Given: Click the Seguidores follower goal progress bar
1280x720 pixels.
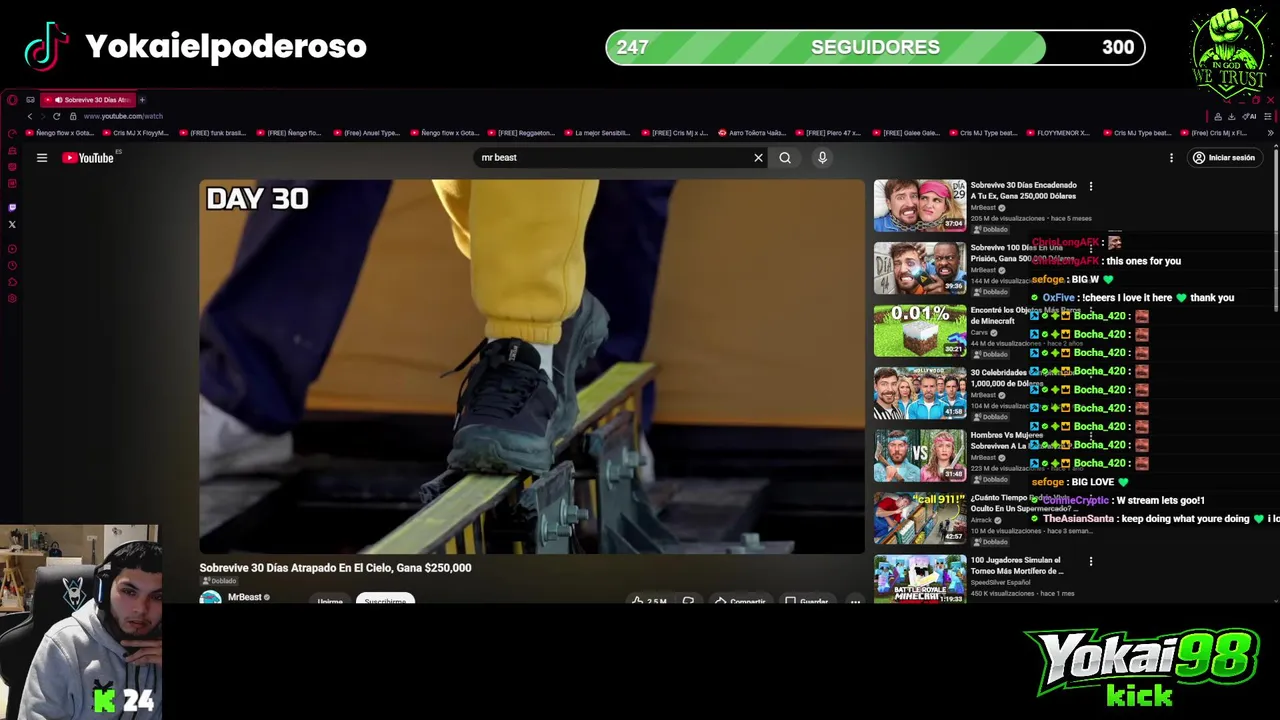Looking at the screenshot, I should (875, 47).
